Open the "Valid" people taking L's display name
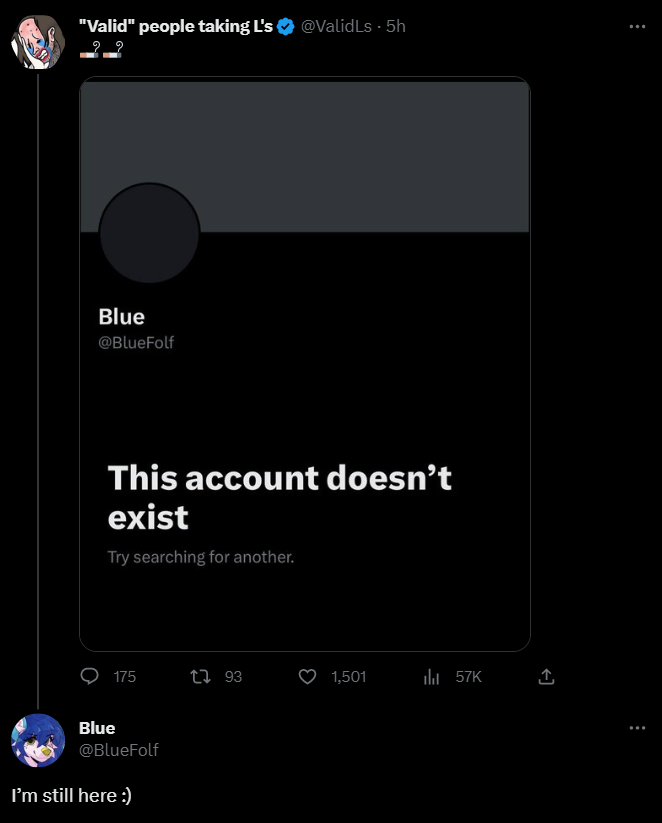The height and width of the screenshot is (823, 662). [x=176, y=26]
